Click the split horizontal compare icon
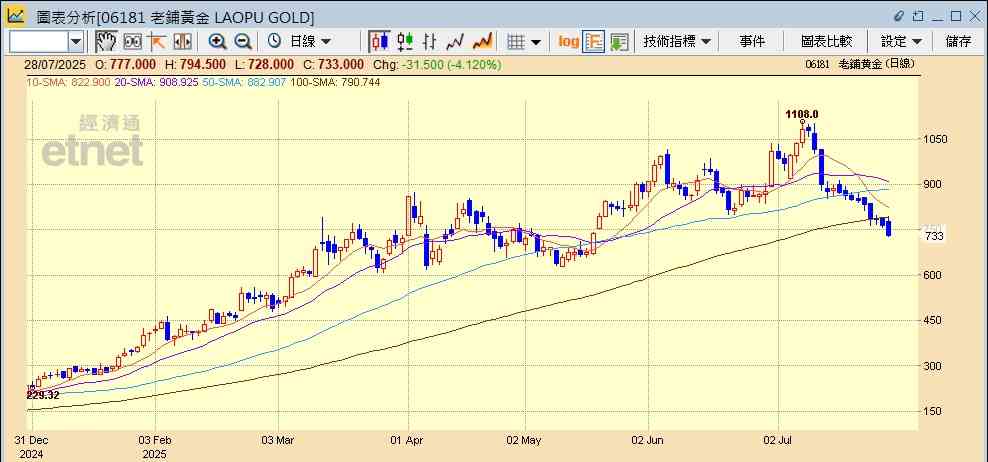The image size is (988, 462). tap(182, 42)
